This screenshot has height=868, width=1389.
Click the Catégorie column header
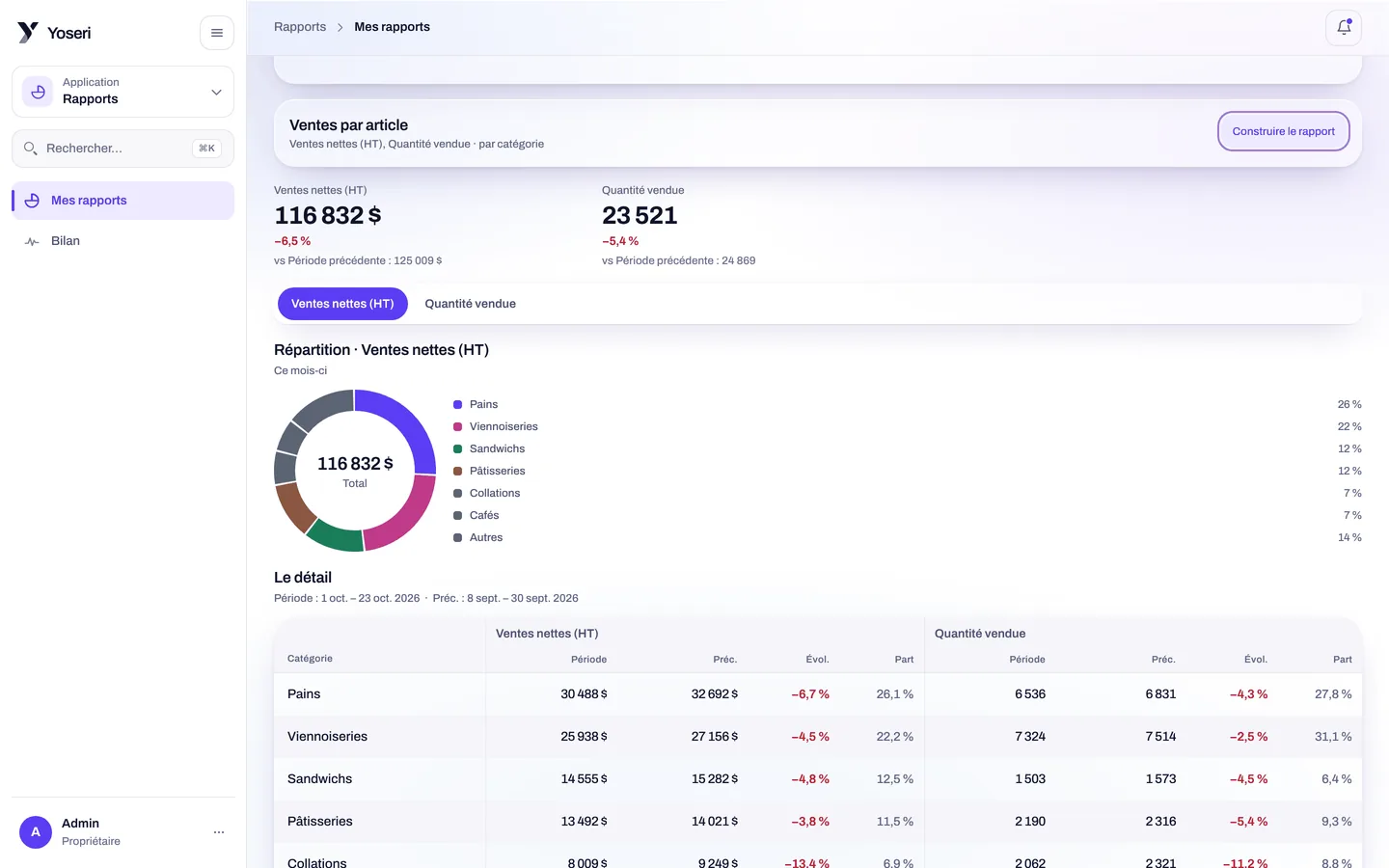[310, 659]
